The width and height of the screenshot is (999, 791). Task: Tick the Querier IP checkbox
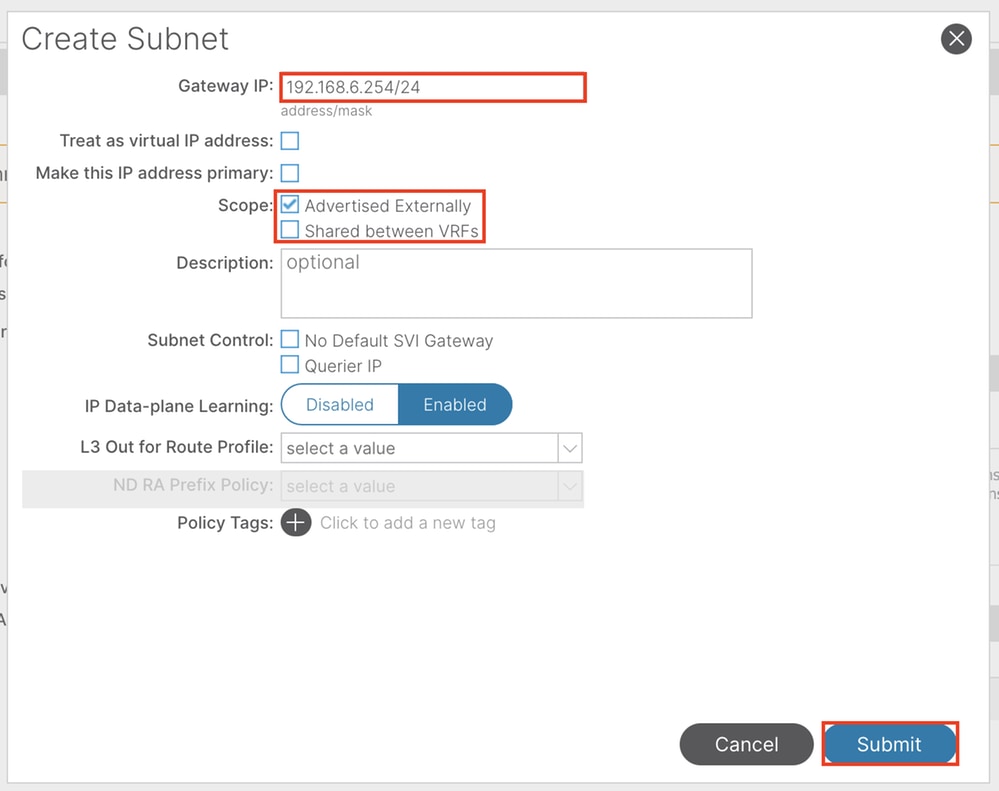(290, 365)
